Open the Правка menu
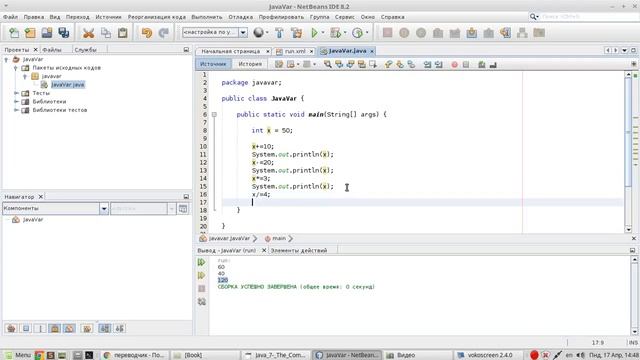The height and width of the screenshot is (360, 640). (x=34, y=17)
